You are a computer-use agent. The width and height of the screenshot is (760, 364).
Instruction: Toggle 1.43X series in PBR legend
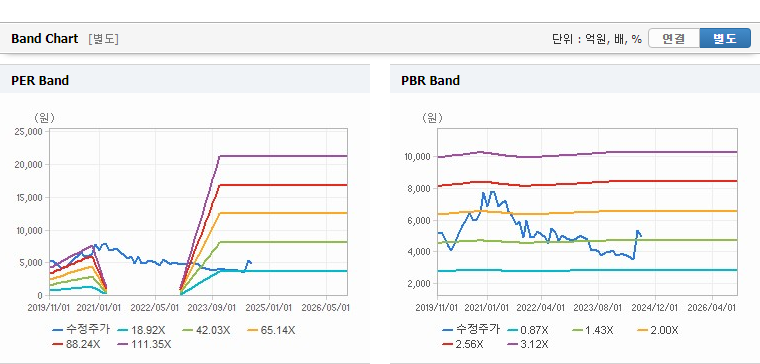click(593, 330)
